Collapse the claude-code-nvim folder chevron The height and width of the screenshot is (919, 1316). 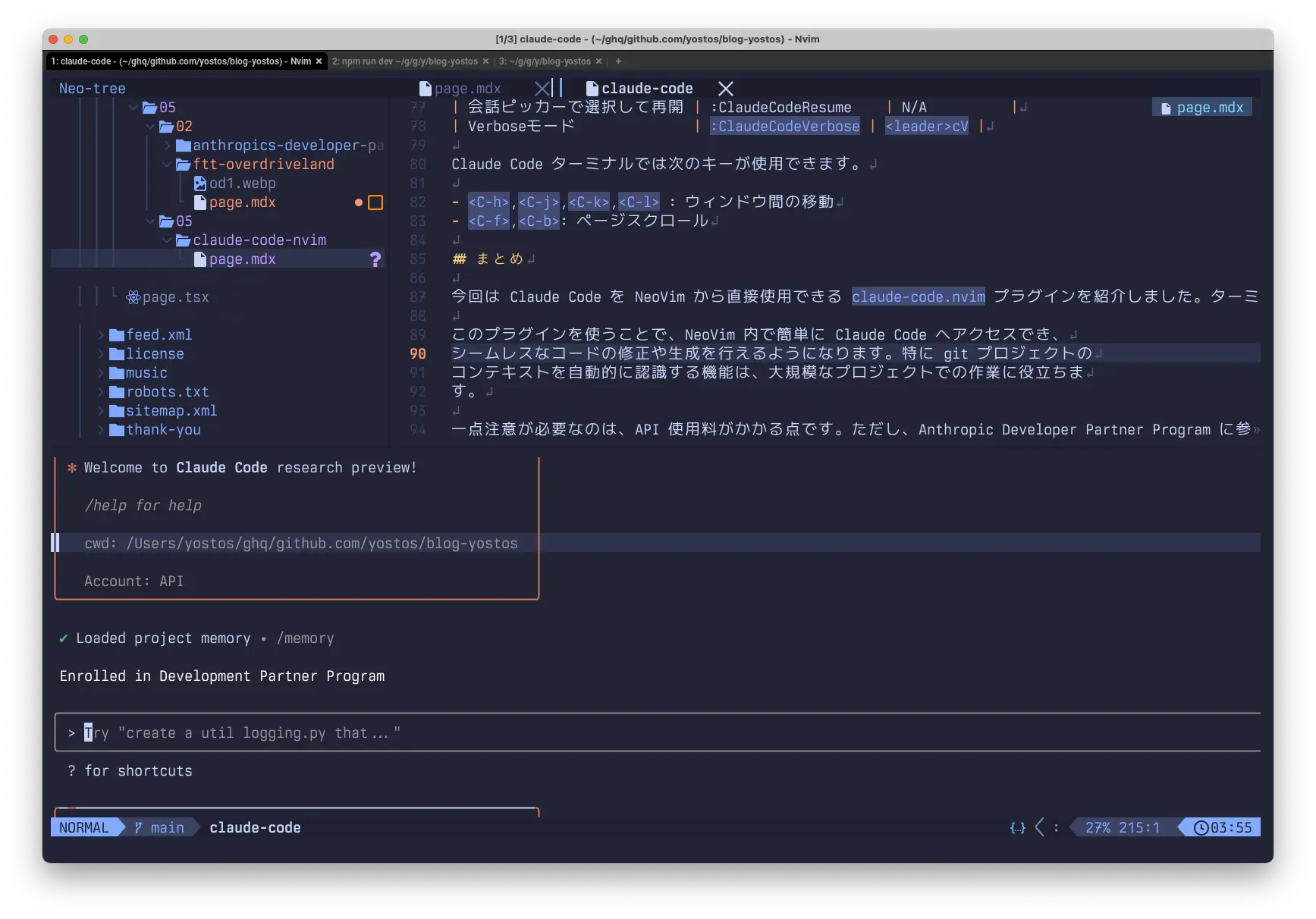coord(167,240)
